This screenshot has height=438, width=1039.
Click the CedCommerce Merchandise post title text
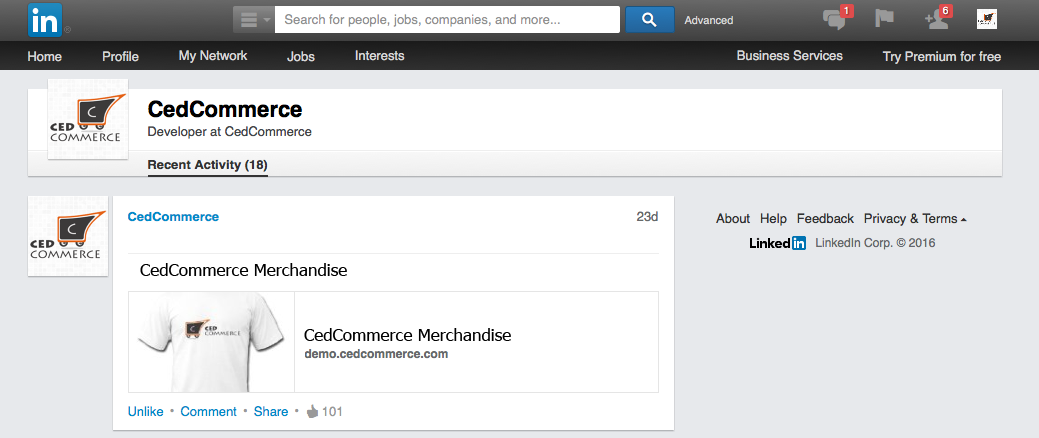coord(243,270)
